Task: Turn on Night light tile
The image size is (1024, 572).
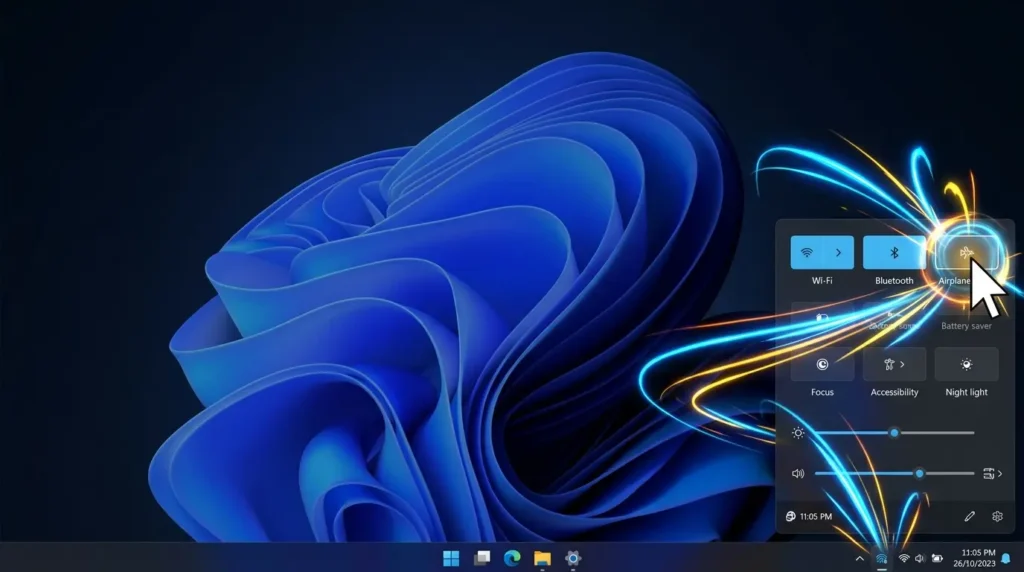Action: [x=967, y=364]
